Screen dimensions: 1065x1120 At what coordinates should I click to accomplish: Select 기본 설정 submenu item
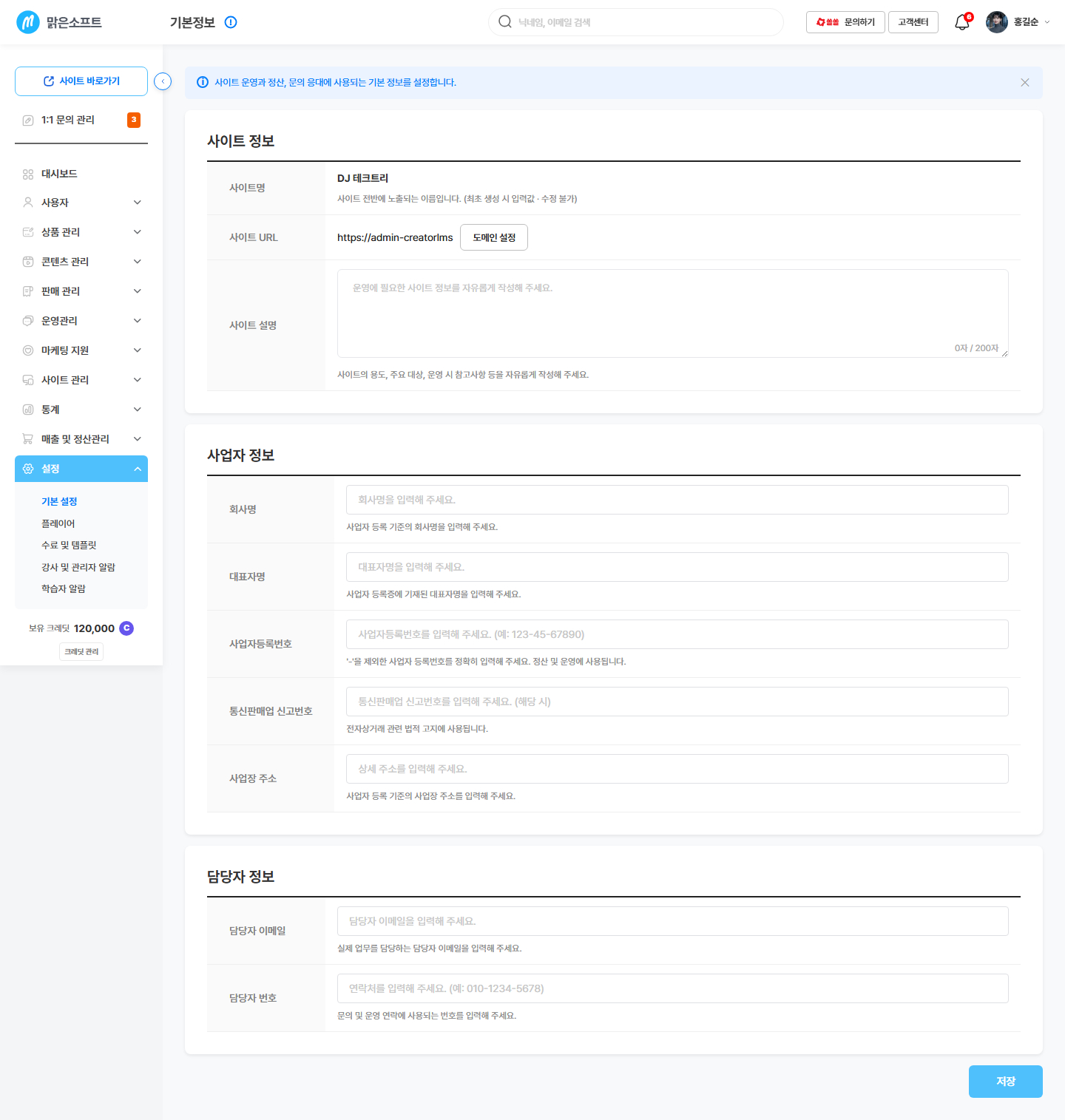click(x=59, y=501)
